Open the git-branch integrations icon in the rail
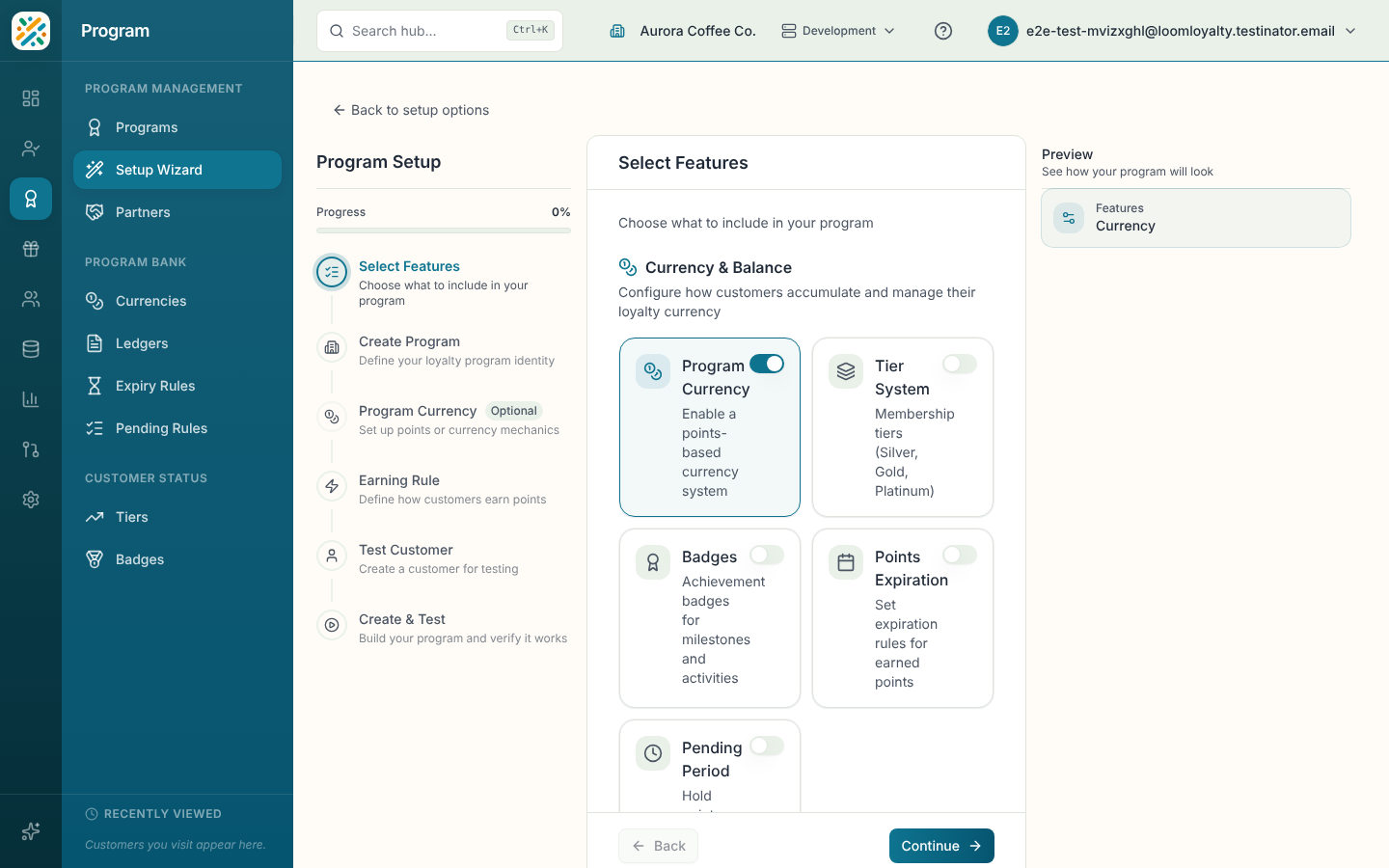Screen dimensions: 1389x868 [x=31, y=449]
